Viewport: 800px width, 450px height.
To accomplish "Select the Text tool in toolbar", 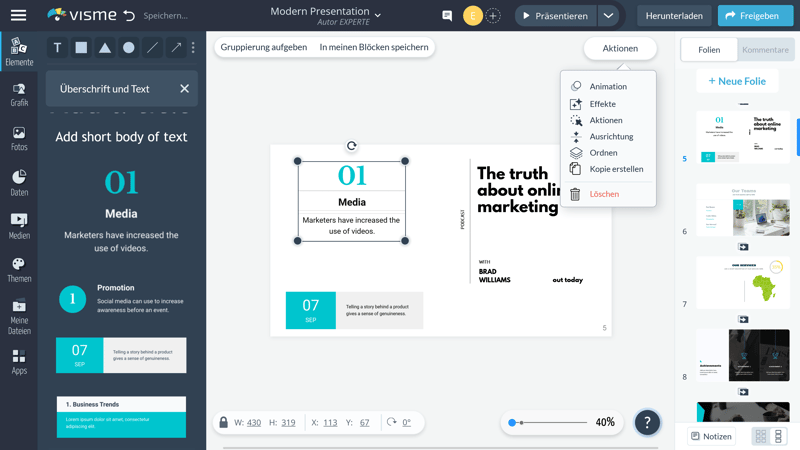I will point(57,47).
